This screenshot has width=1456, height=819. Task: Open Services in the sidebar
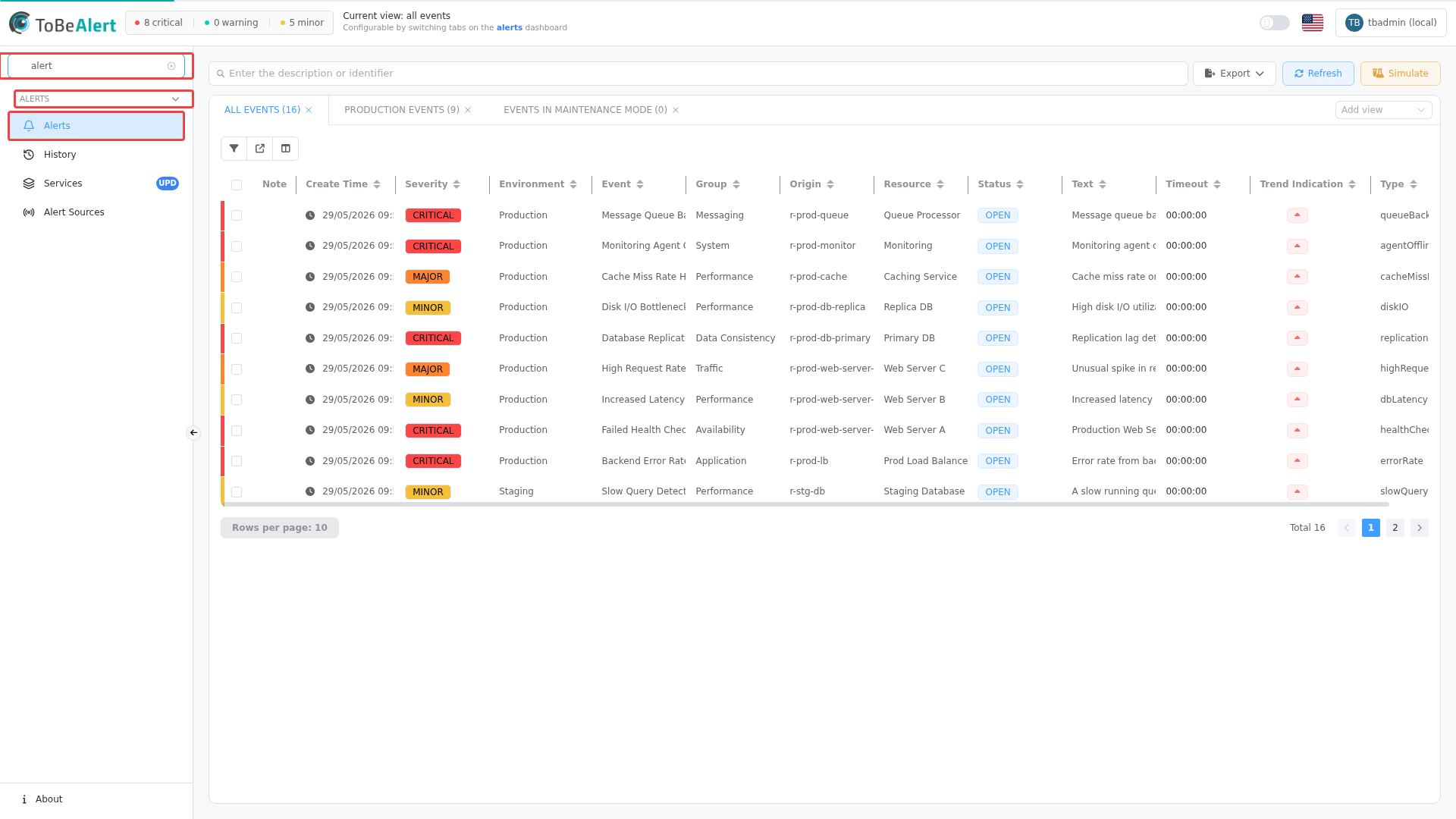point(96,184)
